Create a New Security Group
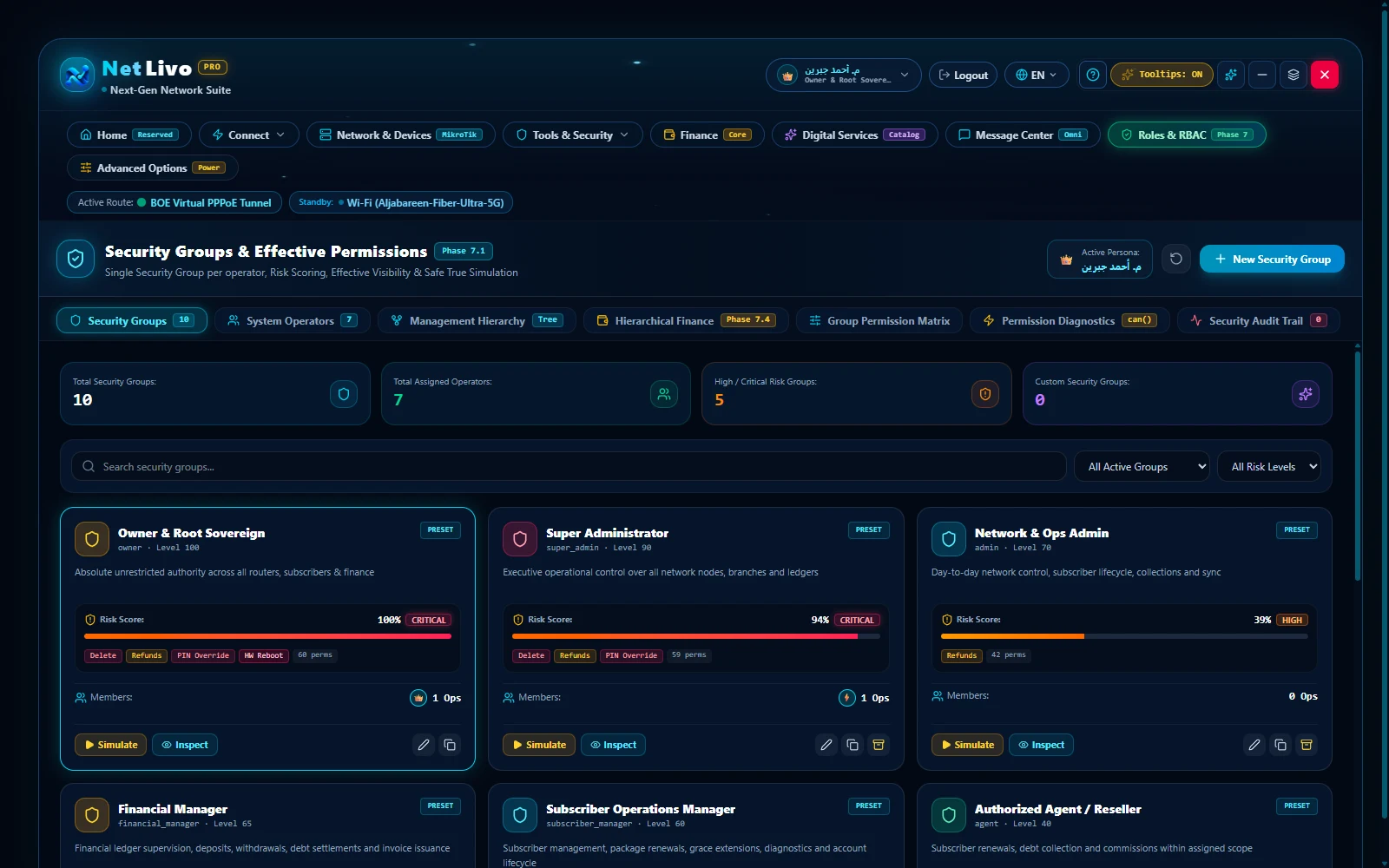1389x868 pixels. point(1272,259)
